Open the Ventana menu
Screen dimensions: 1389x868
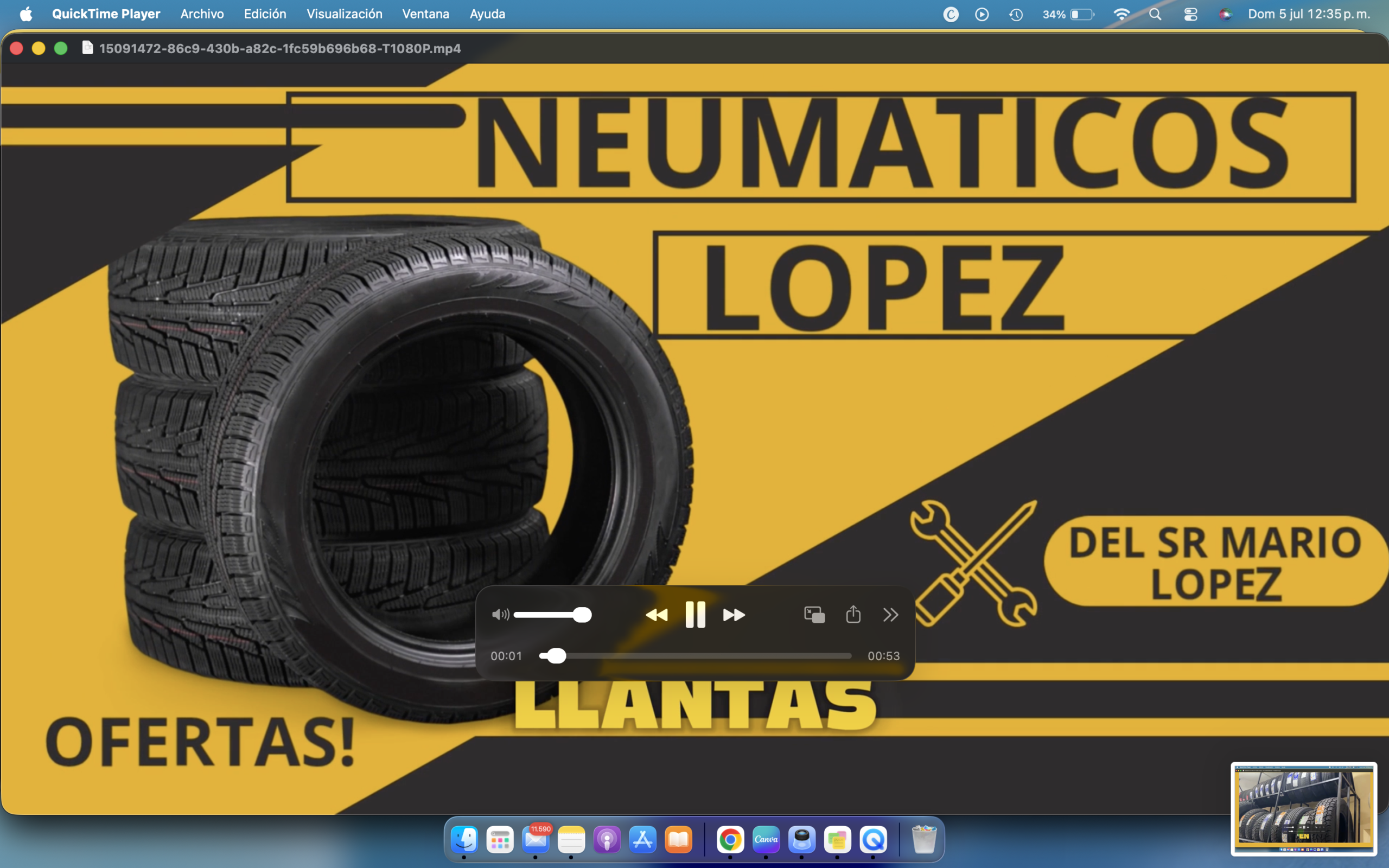point(425,14)
